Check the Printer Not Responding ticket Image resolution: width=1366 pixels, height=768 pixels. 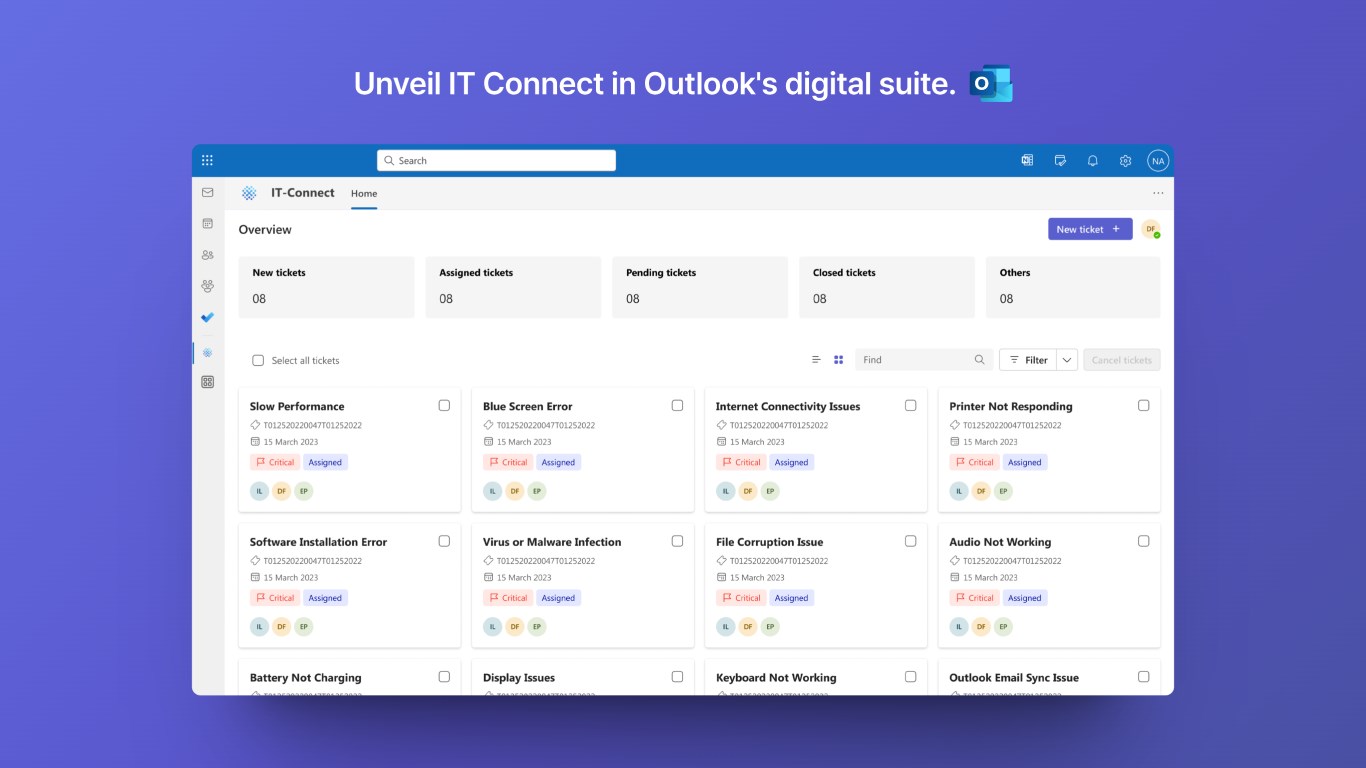coord(1143,405)
